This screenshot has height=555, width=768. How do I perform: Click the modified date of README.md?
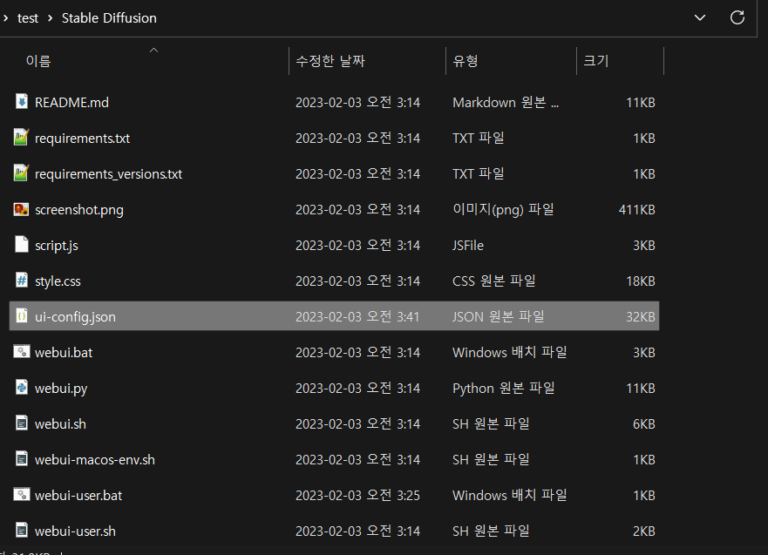point(358,102)
